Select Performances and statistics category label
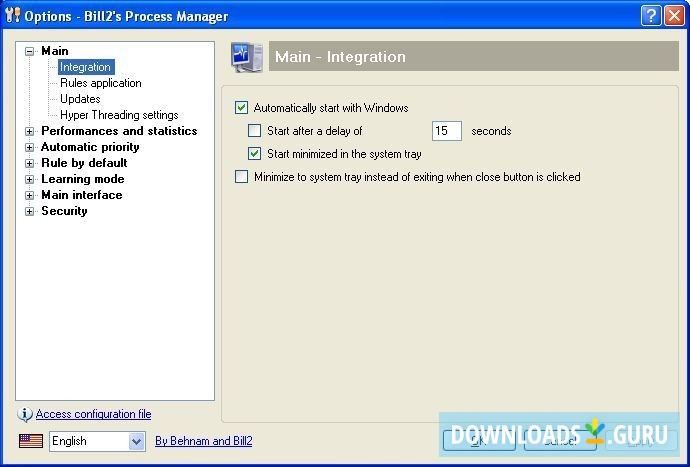This screenshot has height=467, width=690. click(119, 131)
